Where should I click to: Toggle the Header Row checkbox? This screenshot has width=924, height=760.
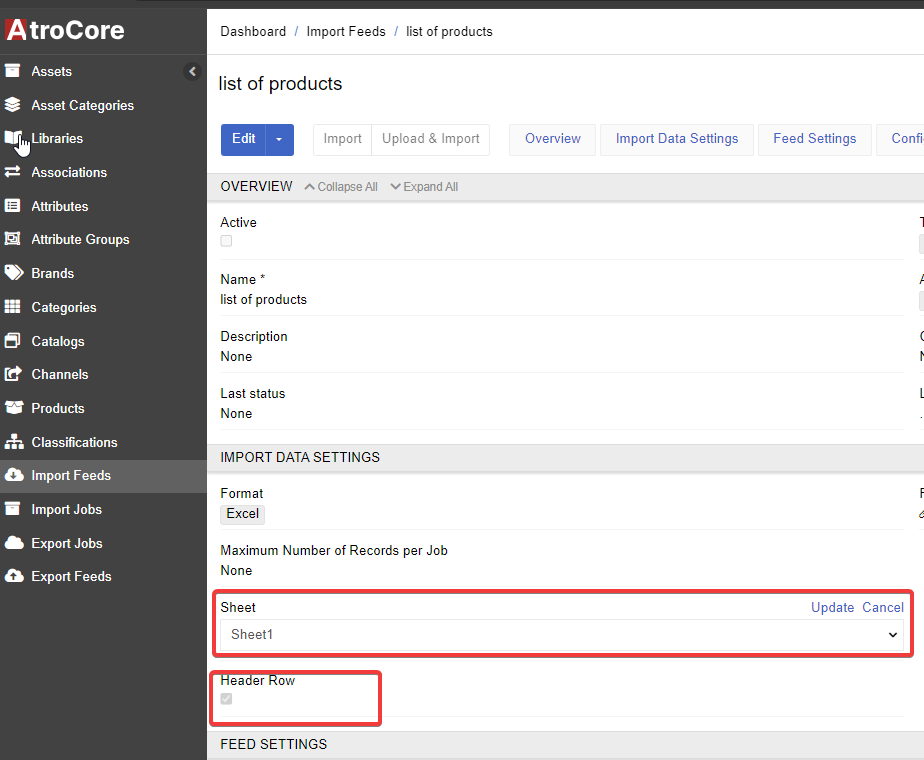pyautogui.click(x=226, y=699)
